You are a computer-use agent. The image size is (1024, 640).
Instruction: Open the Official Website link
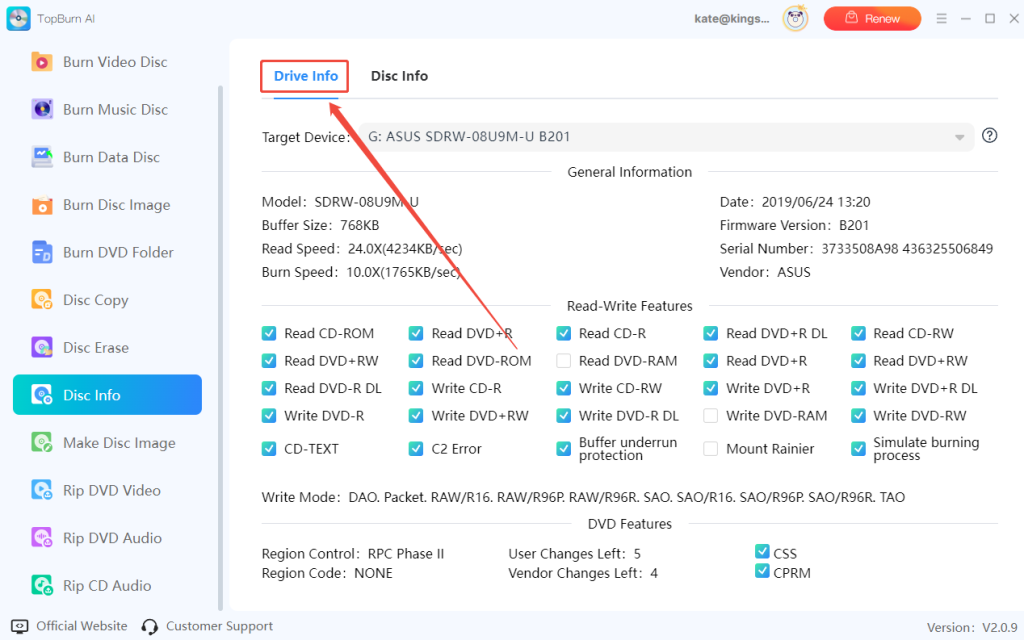[69, 625]
